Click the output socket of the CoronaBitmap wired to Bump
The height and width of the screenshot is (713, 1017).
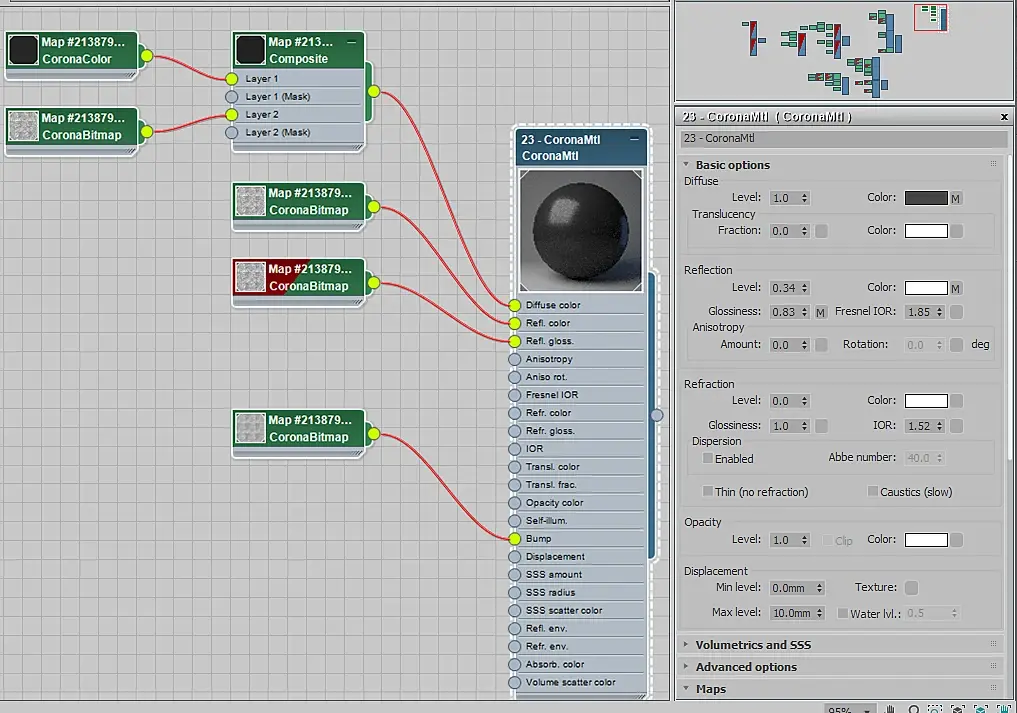[374, 434]
